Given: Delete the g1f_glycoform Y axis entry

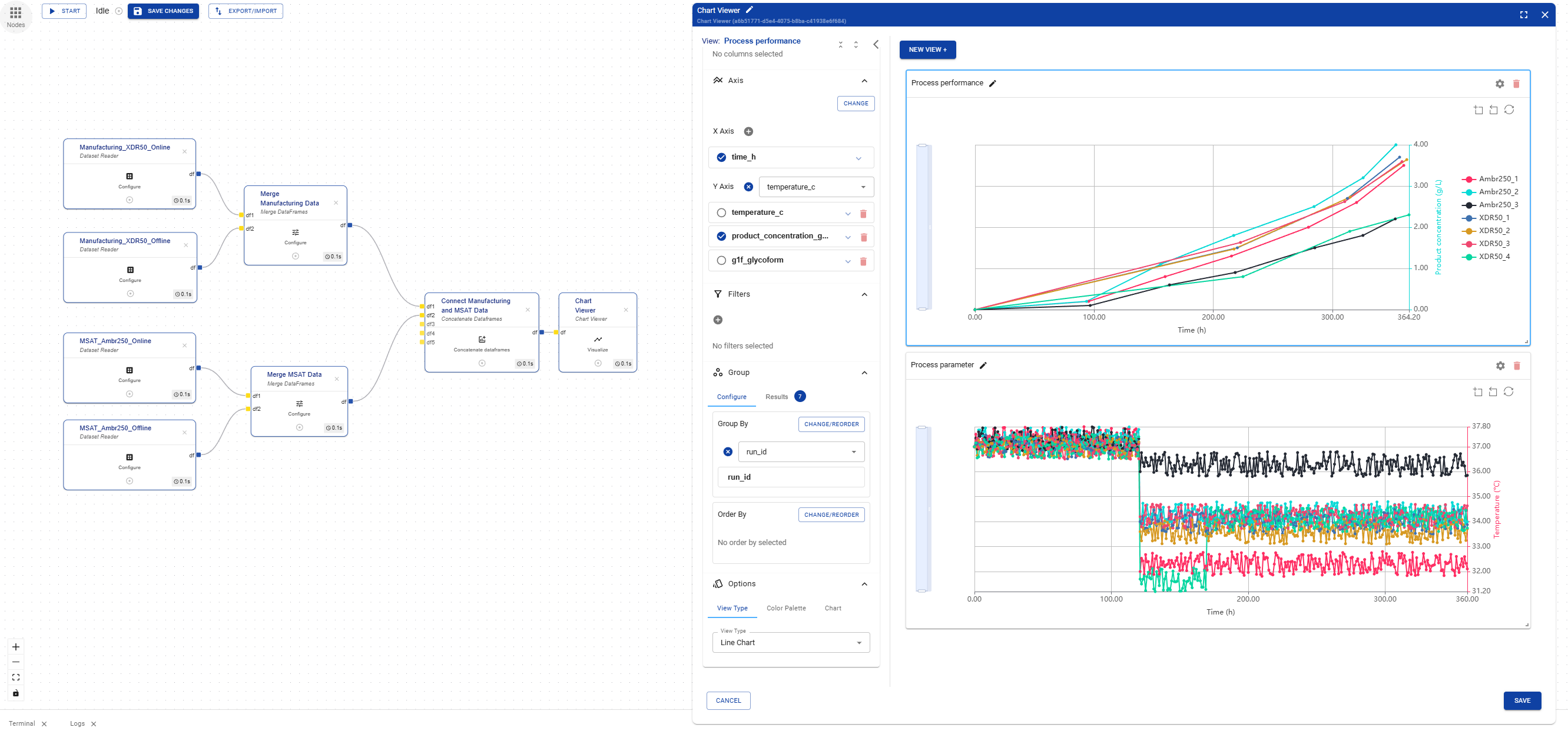Looking at the screenshot, I should point(863,261).
